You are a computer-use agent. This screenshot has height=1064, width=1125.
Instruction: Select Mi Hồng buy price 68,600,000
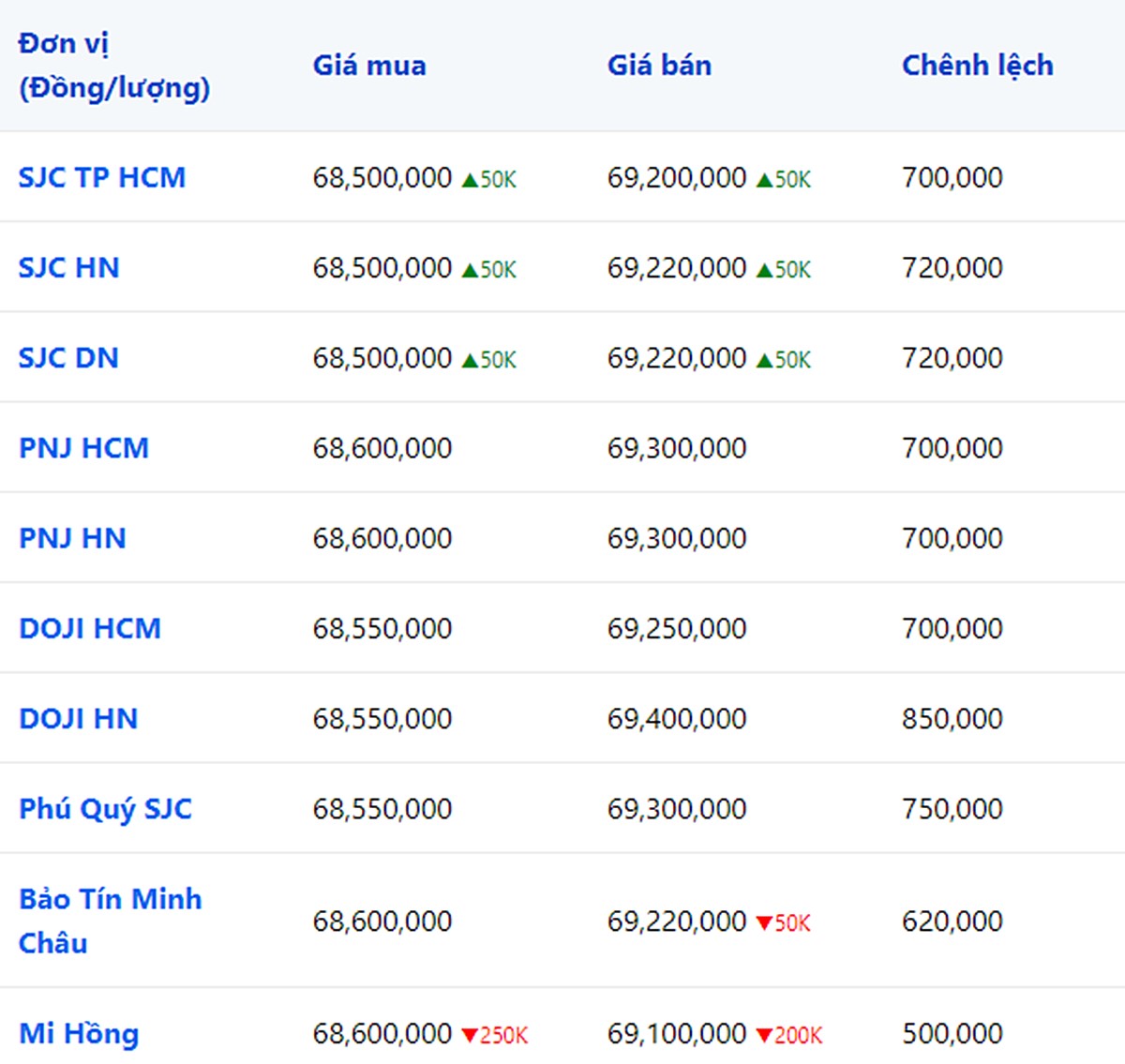[382, 1033]
